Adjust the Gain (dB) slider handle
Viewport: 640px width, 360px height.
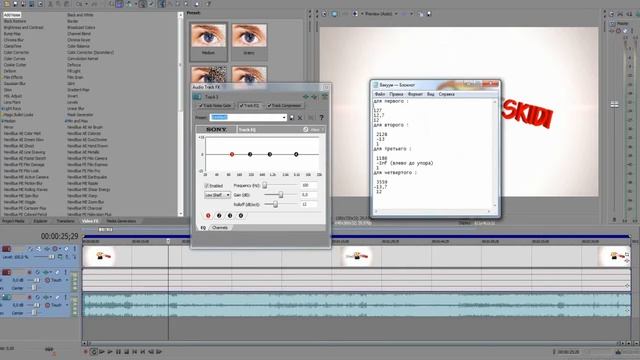pos(281,195)
